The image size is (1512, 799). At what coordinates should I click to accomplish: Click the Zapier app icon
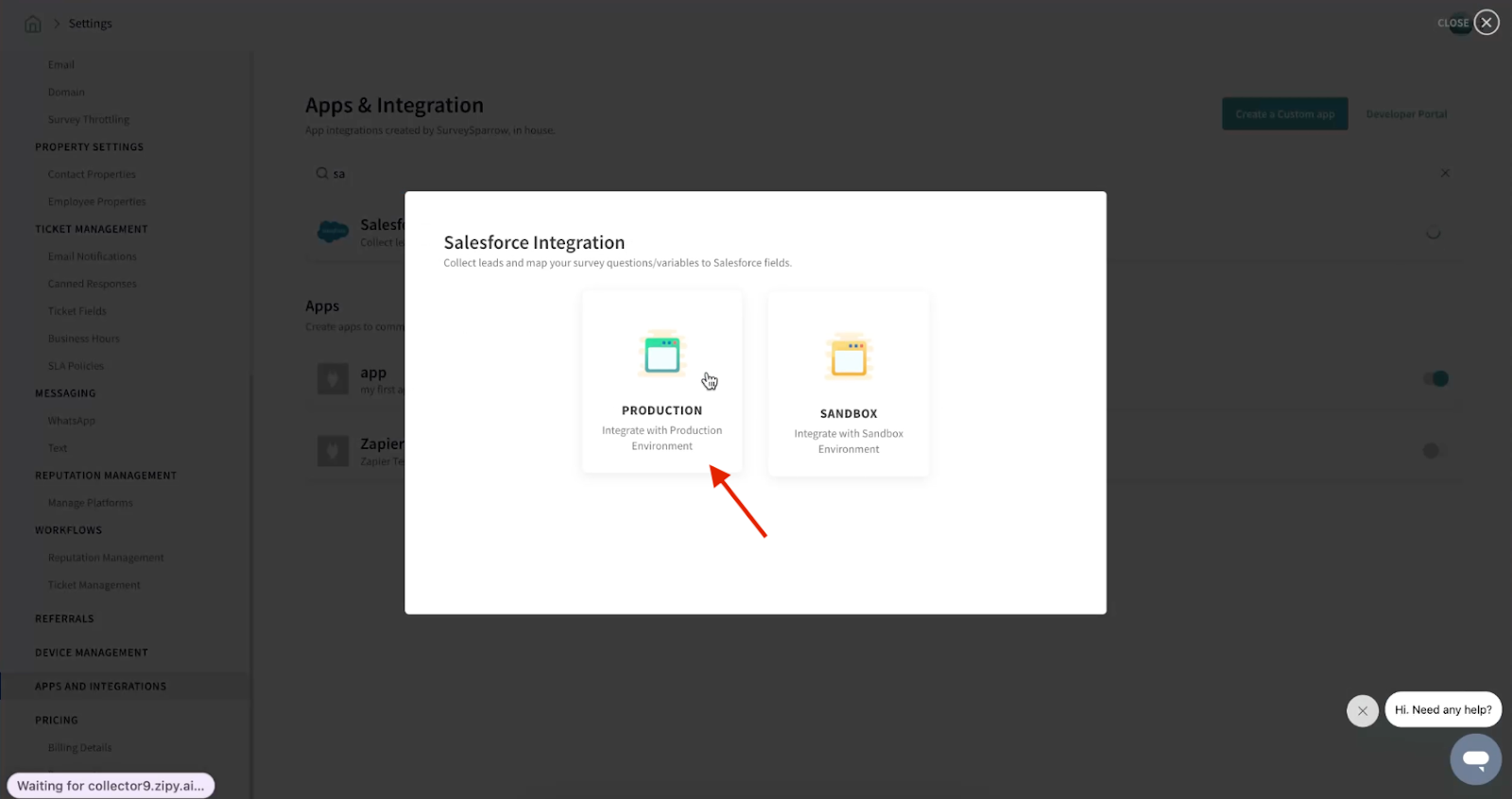pyautogui.click(x=333, y=451)
